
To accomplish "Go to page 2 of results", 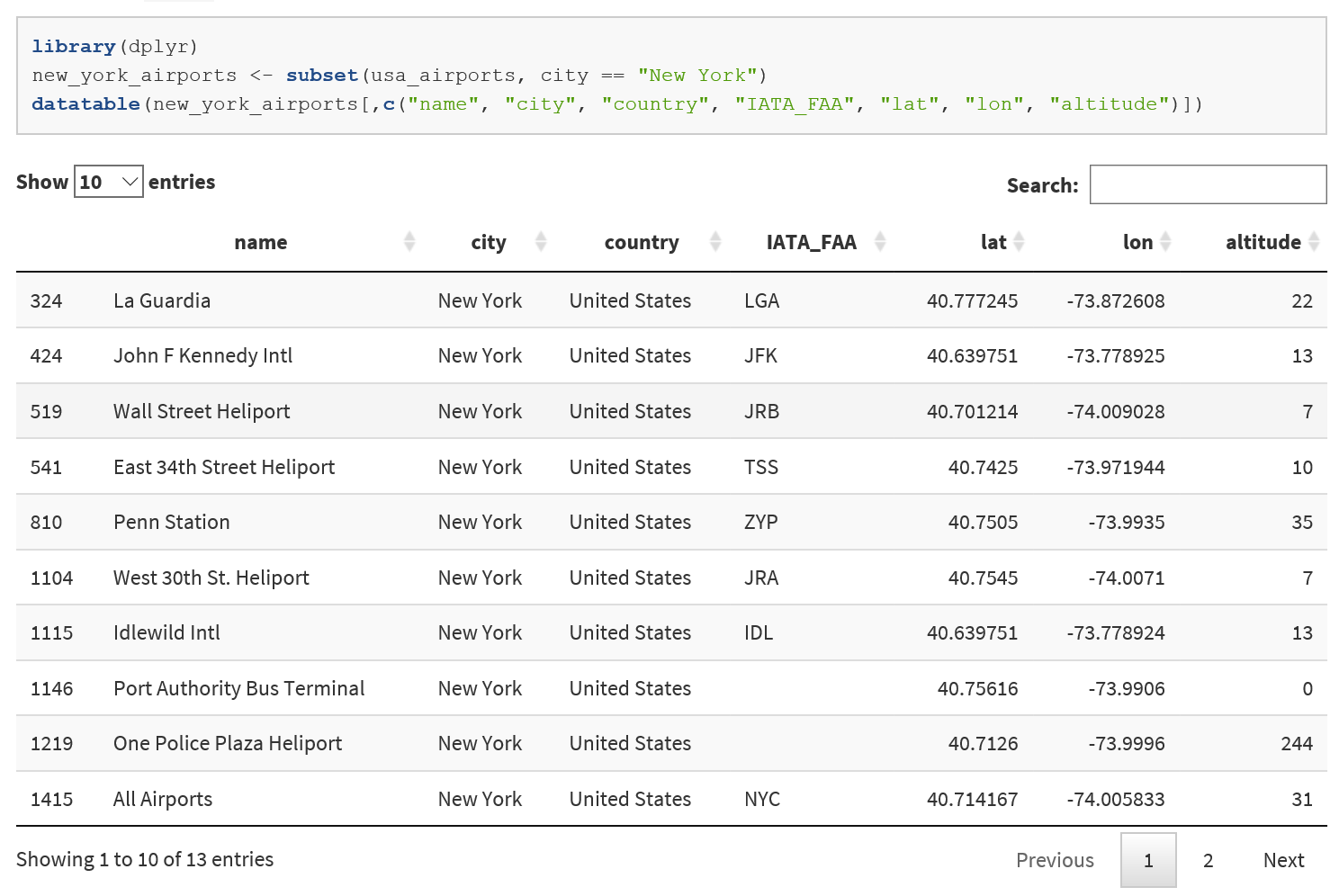I will (x=1208, y=861).
